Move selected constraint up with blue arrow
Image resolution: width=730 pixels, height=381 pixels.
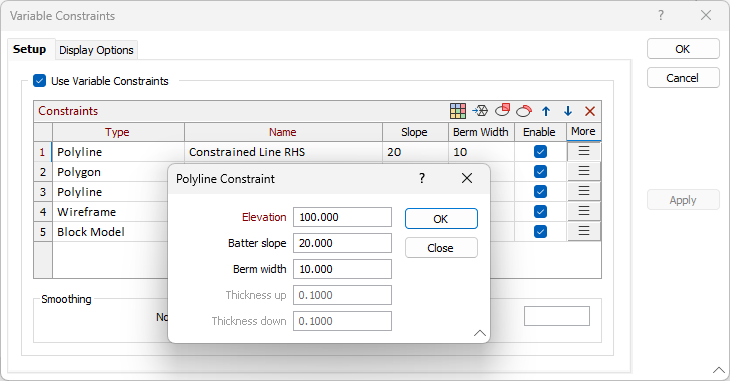[x=546, y=111]
